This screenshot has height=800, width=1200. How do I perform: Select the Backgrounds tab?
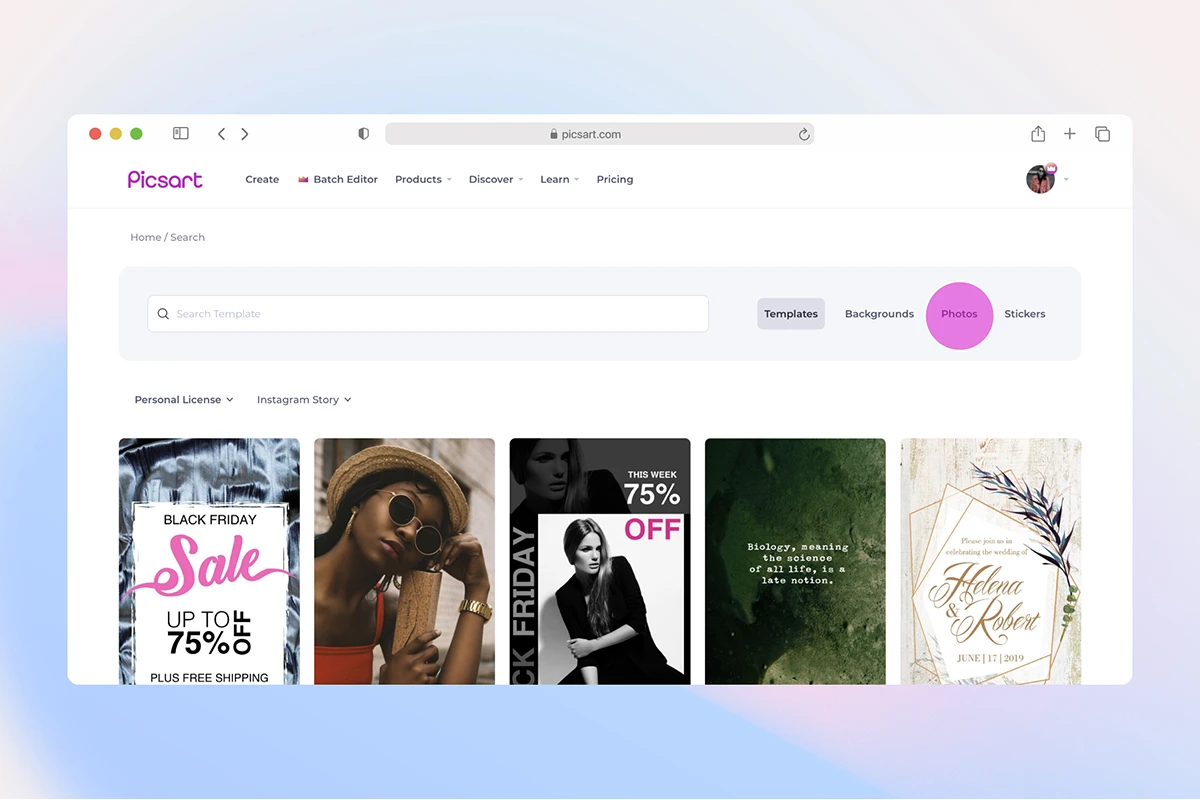[x=879, y=314]
